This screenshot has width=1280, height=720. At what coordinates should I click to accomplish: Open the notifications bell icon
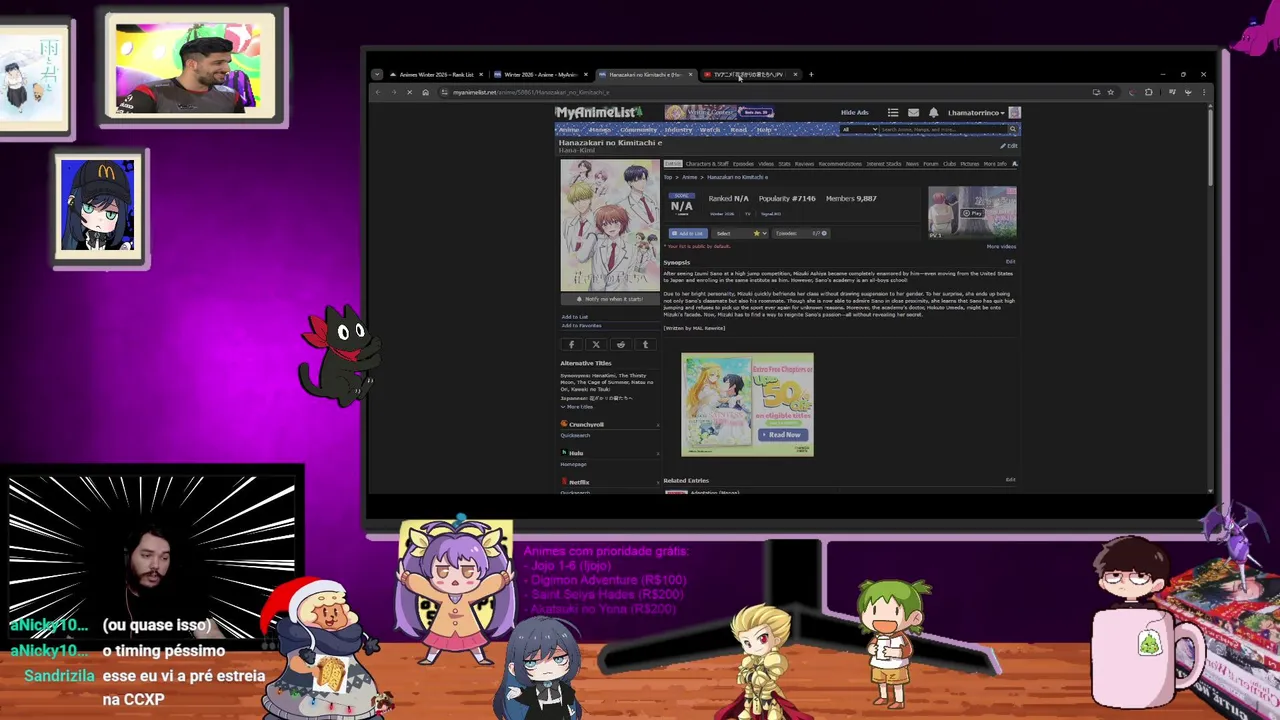click(933, 113)
